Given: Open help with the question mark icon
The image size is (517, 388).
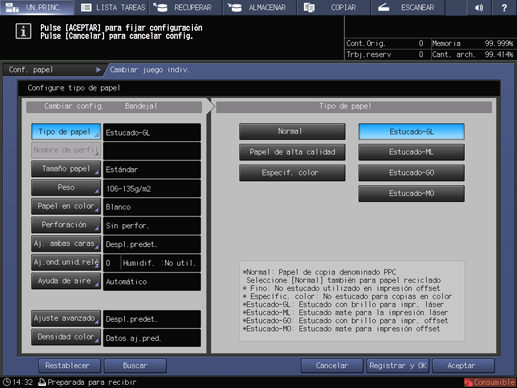Looking at the screenshot, I should click(x=504, y=7).
